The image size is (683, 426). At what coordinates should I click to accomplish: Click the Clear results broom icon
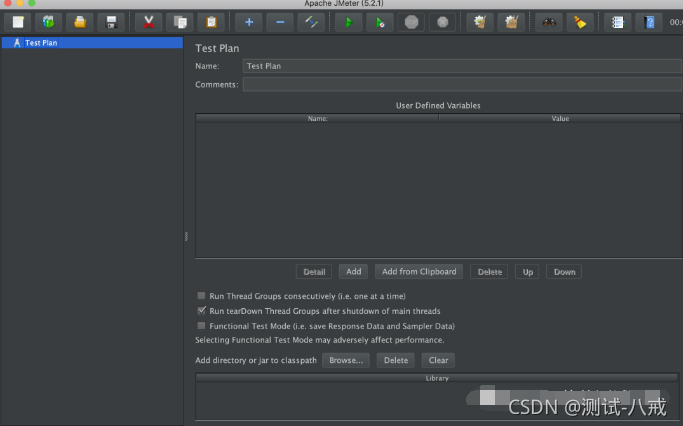pos(480,22)
